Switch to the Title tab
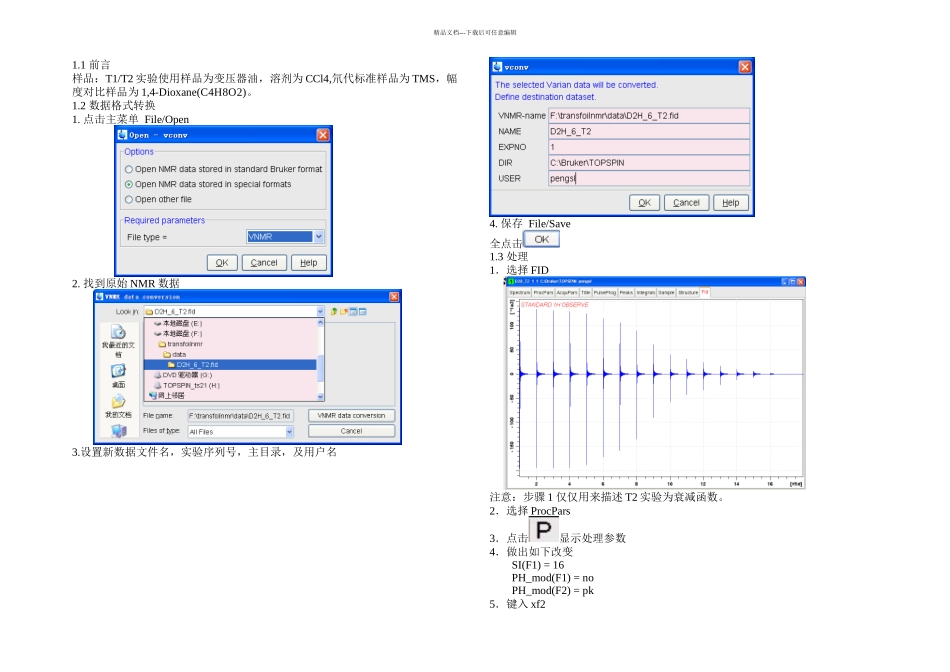Screen dimensions: 950x672 click(x=585, y=292)
